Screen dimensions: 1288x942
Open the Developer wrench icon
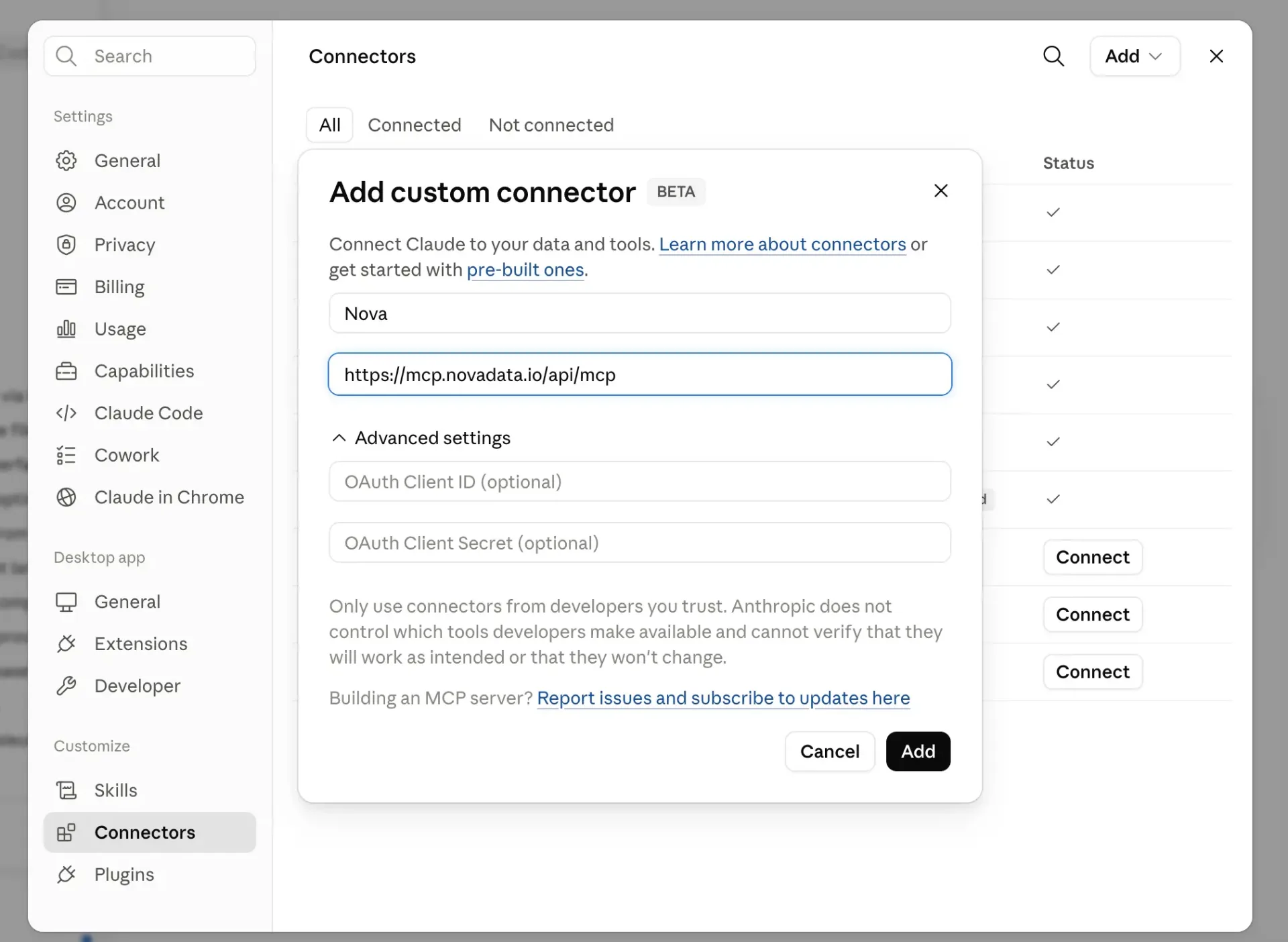tap(66, 686)
